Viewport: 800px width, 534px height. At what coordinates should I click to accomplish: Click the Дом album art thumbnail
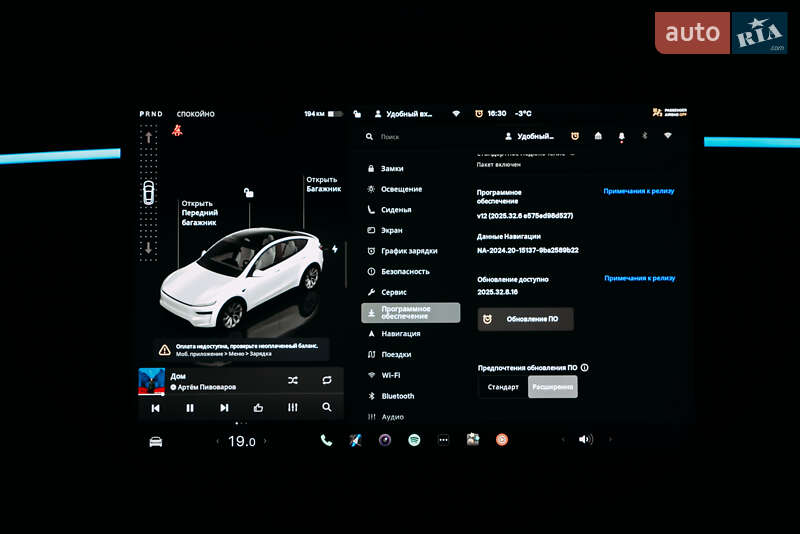point(152,382)
